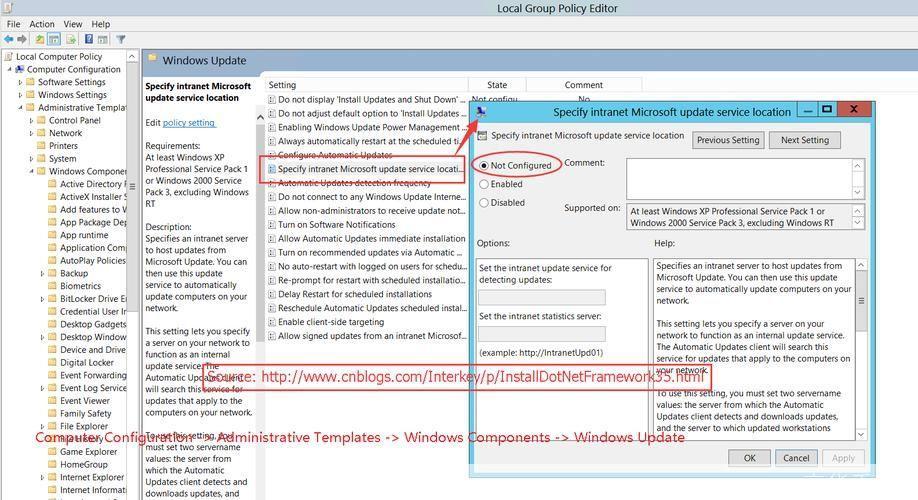Open the View menu
Image resolution: width=918 pixels, height=500 pixels.
[73, 24]
